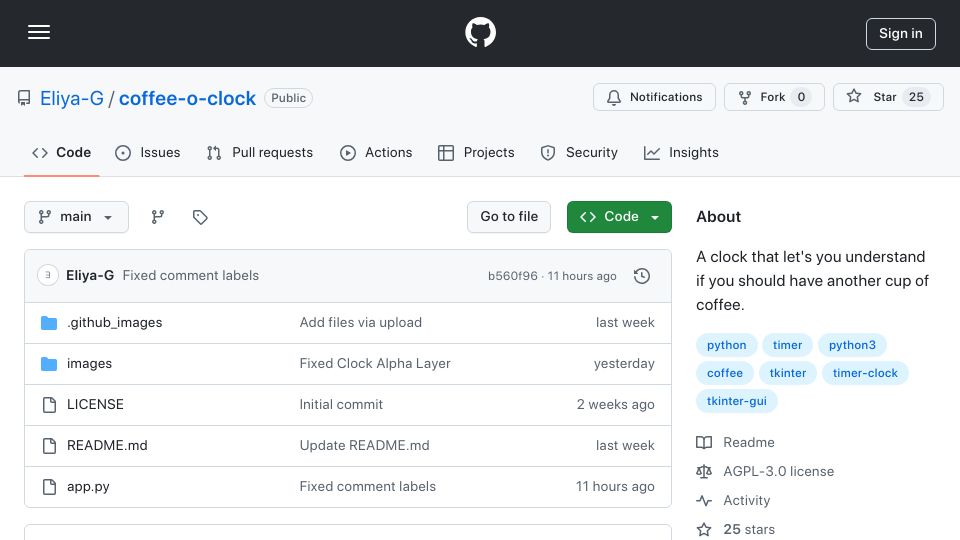Click the star icon beside 25 stars

704,530
